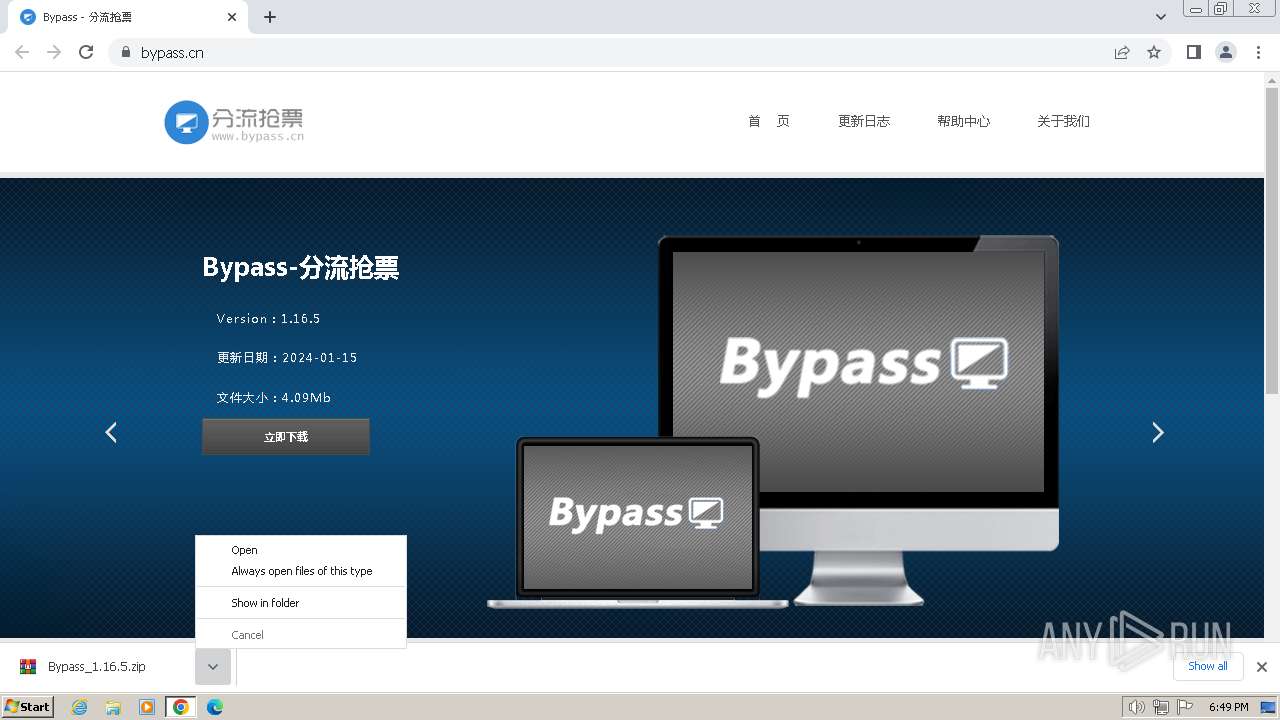This screenshot has width=1280, height=720.
Task: Open File Explorer from taskbar
Action: coord(113,707)
